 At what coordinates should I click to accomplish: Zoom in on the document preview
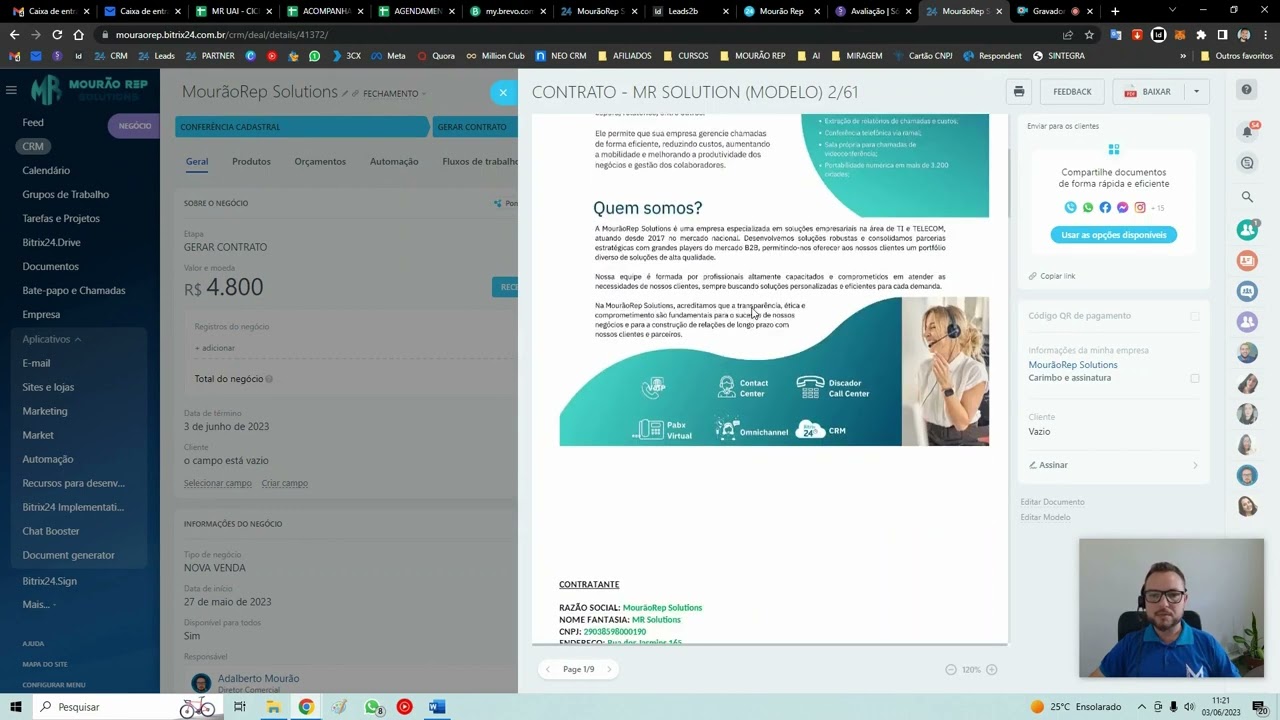[x=992, y=669]
